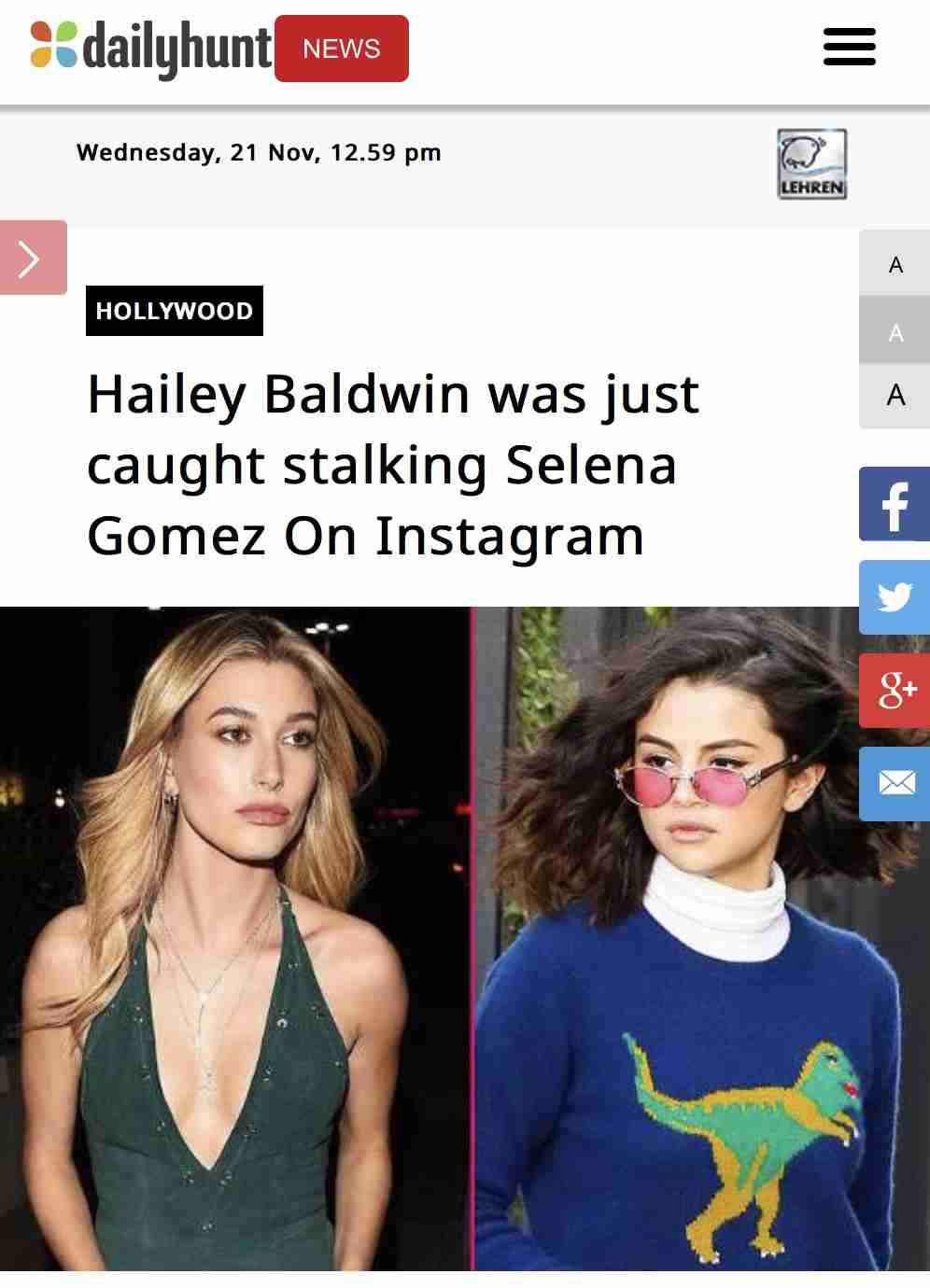Click the Hailey Baldwin article headline
930x1288 pixels.
point(393,465)
